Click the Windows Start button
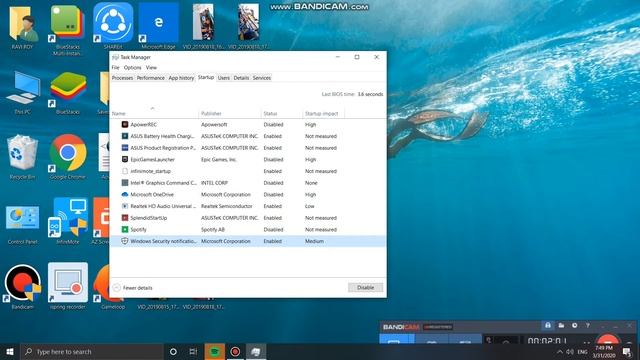This screenshot has height=360, width=640. tap(10, 351)
